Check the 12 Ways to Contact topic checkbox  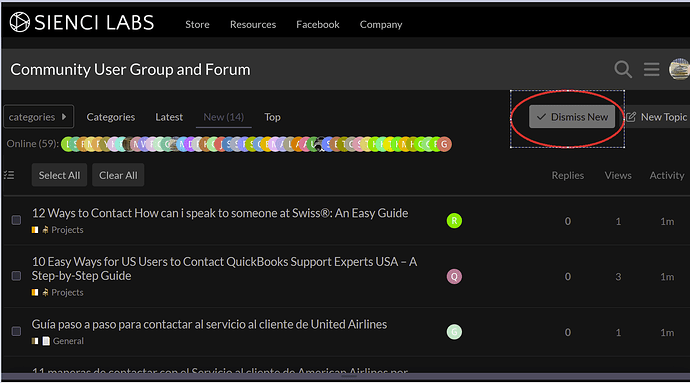tap(16, 220)
